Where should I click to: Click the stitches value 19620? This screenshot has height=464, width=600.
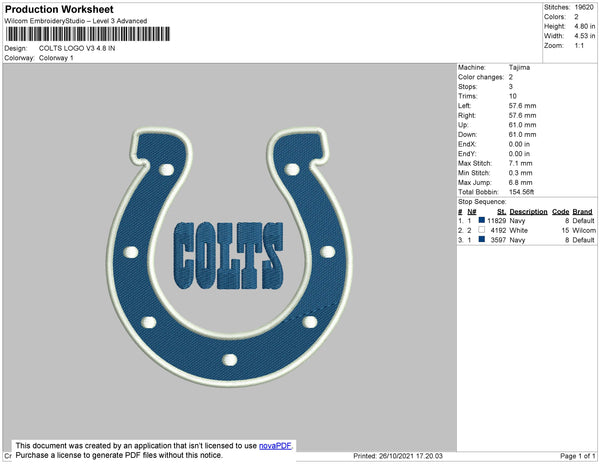(x=584, y=7)
